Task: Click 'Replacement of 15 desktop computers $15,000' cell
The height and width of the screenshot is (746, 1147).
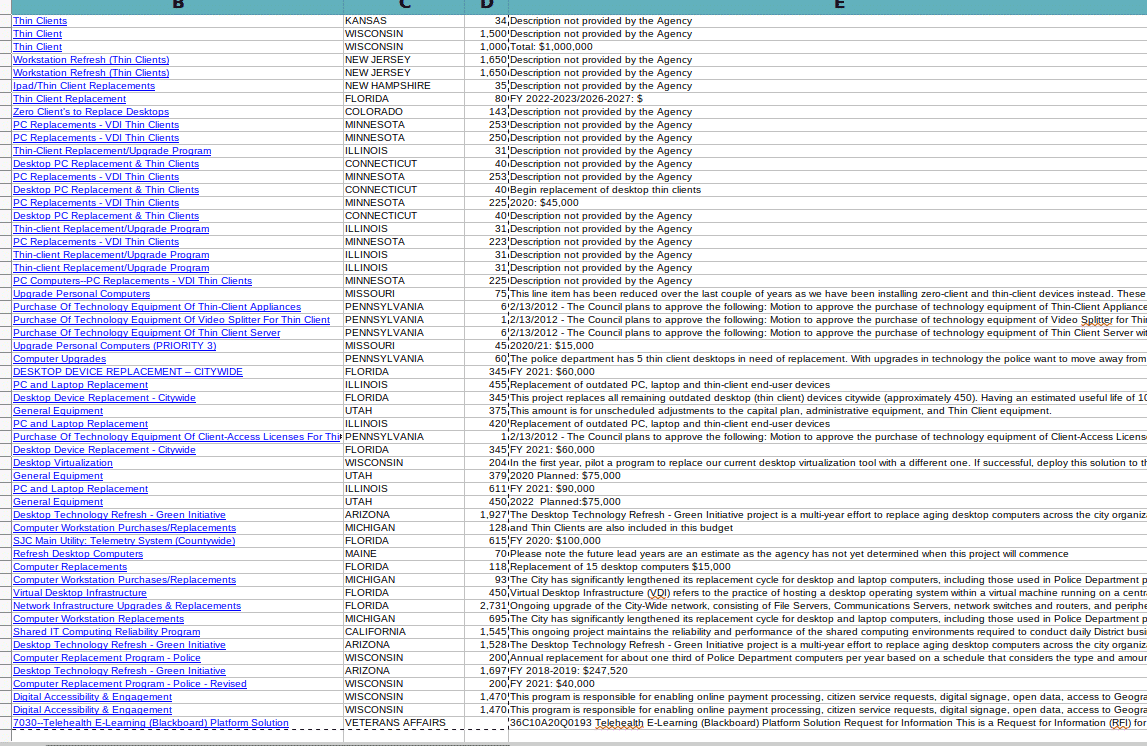Action: tap(827, 568)
